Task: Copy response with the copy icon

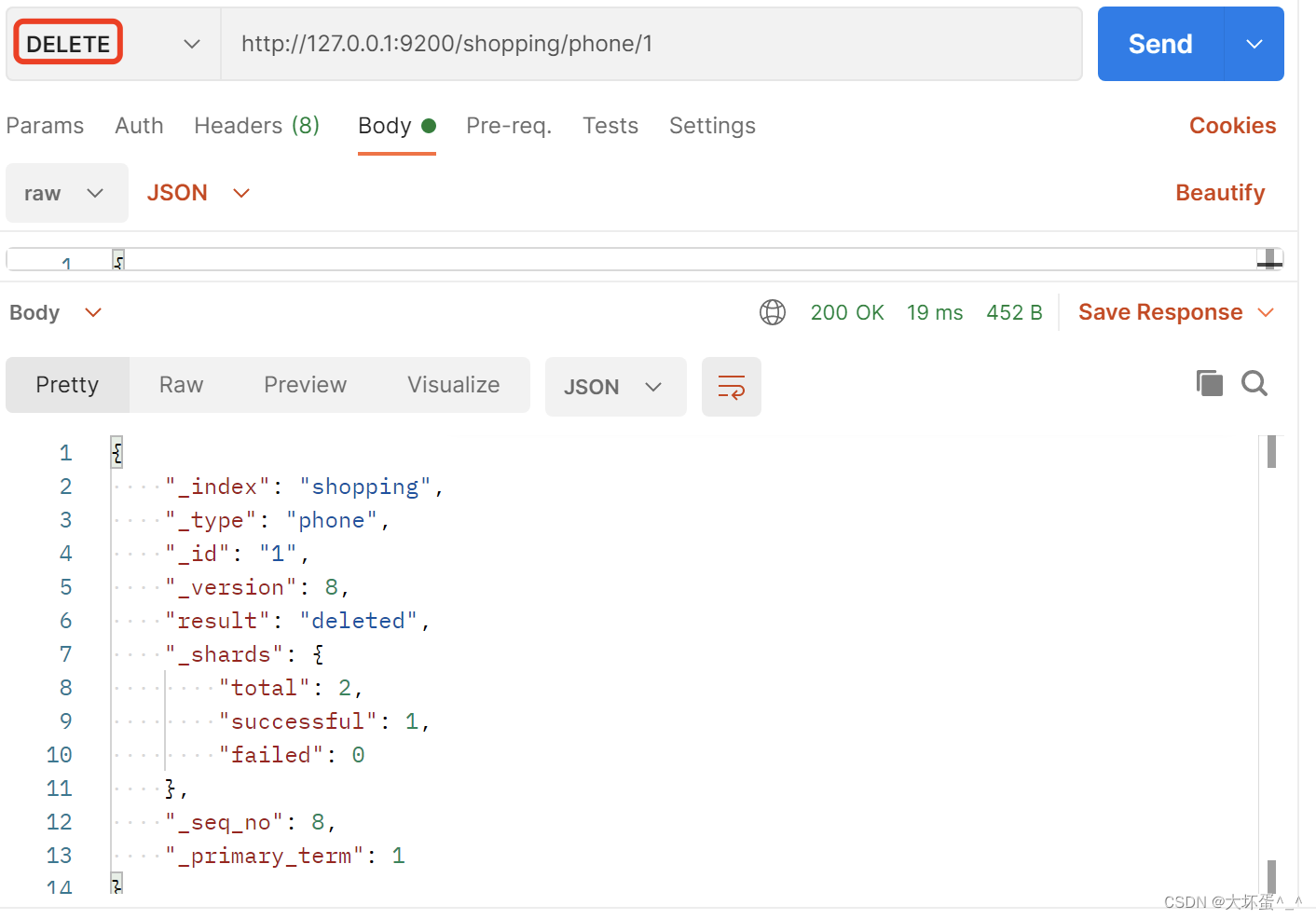Action: click(x=1209, y=383)
